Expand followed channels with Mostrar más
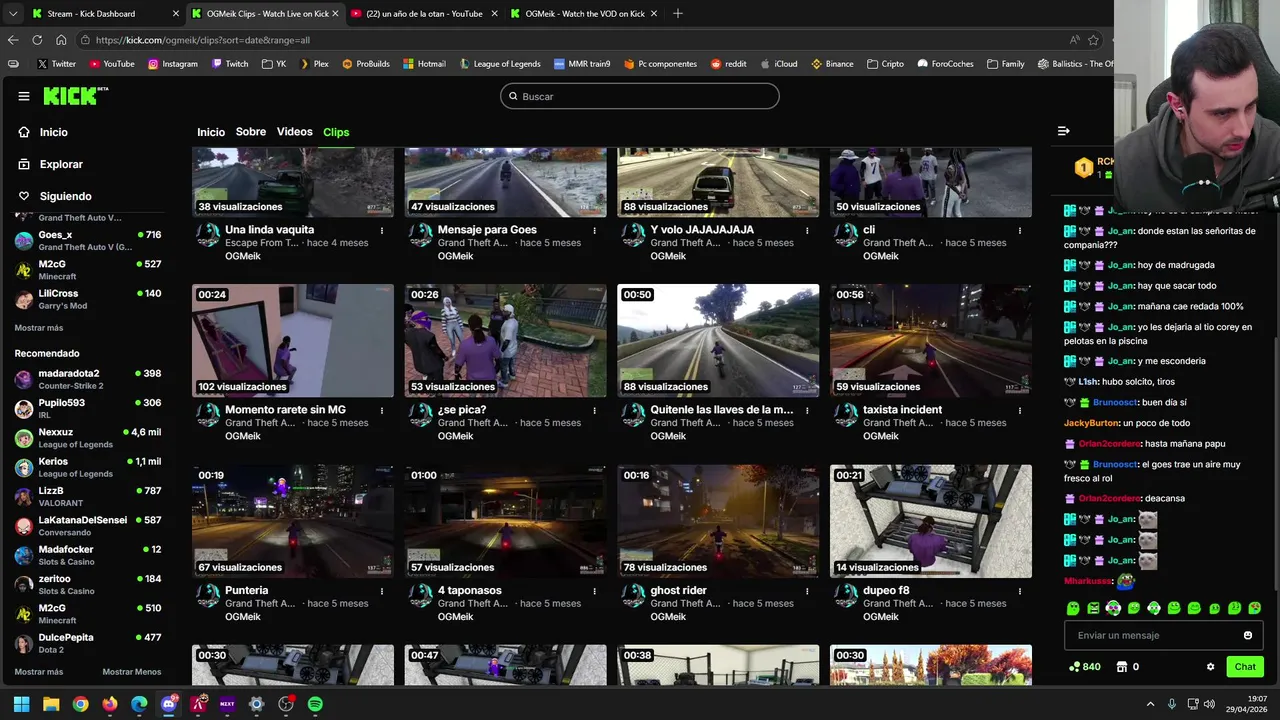The width and height of the screenshot is (1280, 720). [x=39, y=328]
